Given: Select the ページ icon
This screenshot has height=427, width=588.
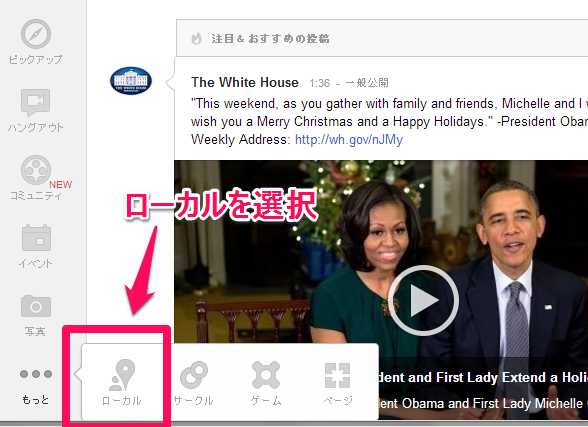Looking at the screenshot, I should pyautogui.click(x=338, y=375).
